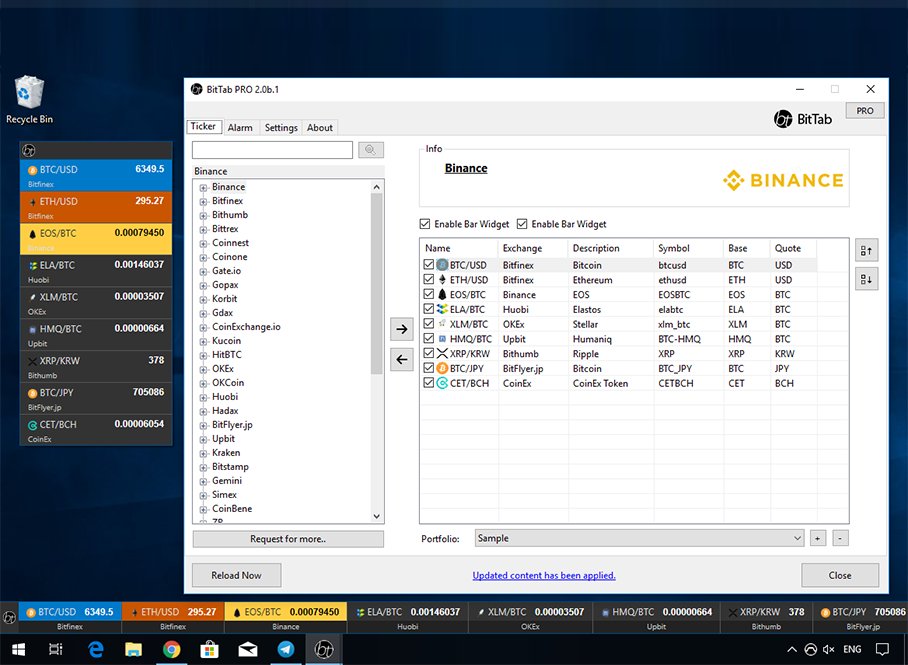Open the Portfolio Sample dropdown
908x665 pixels.
pyautogui.click(x=639, y=538)
